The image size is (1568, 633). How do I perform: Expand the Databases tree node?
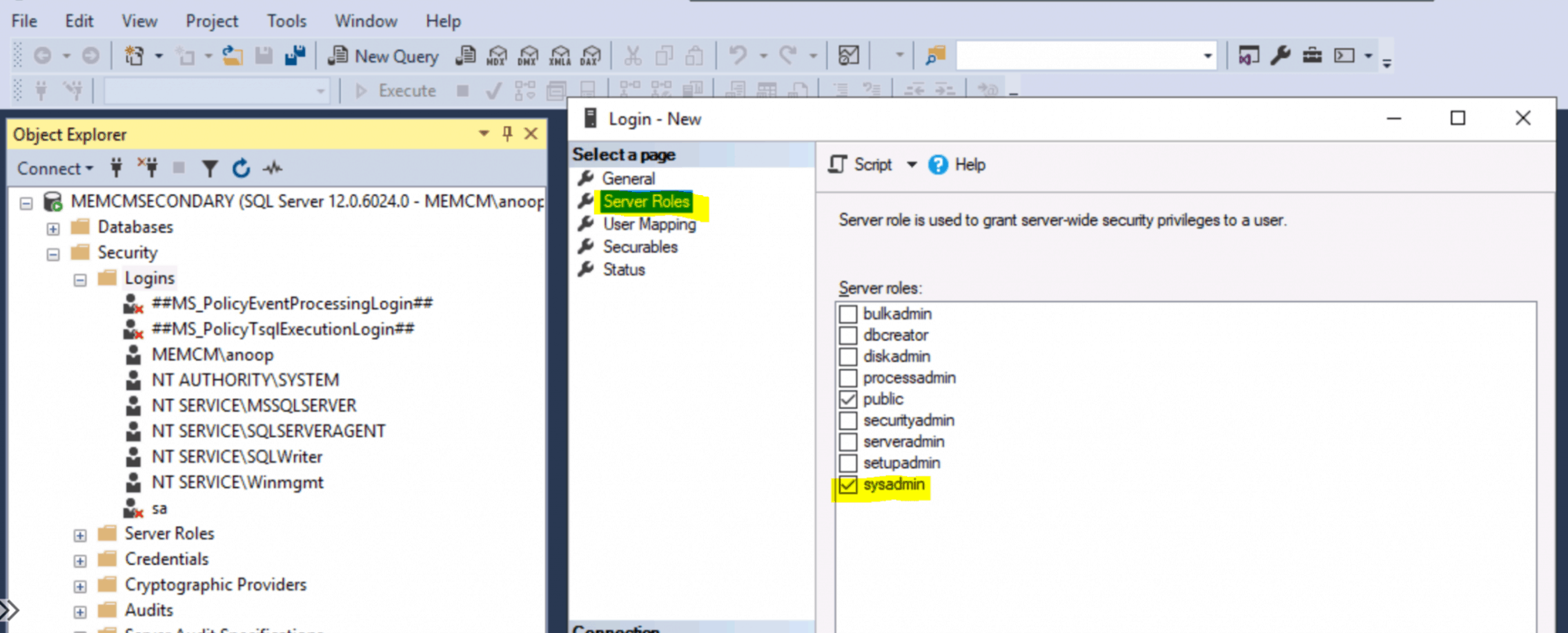coord(53,229)
